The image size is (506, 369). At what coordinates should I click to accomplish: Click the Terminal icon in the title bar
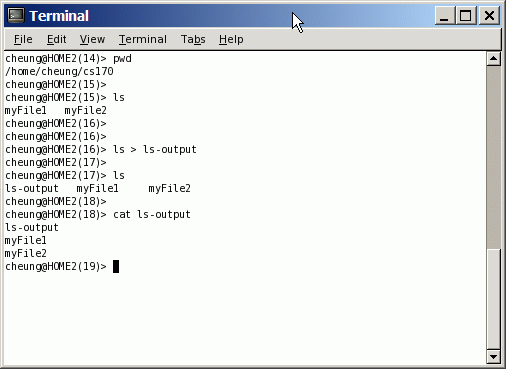[x=16, y=15]
